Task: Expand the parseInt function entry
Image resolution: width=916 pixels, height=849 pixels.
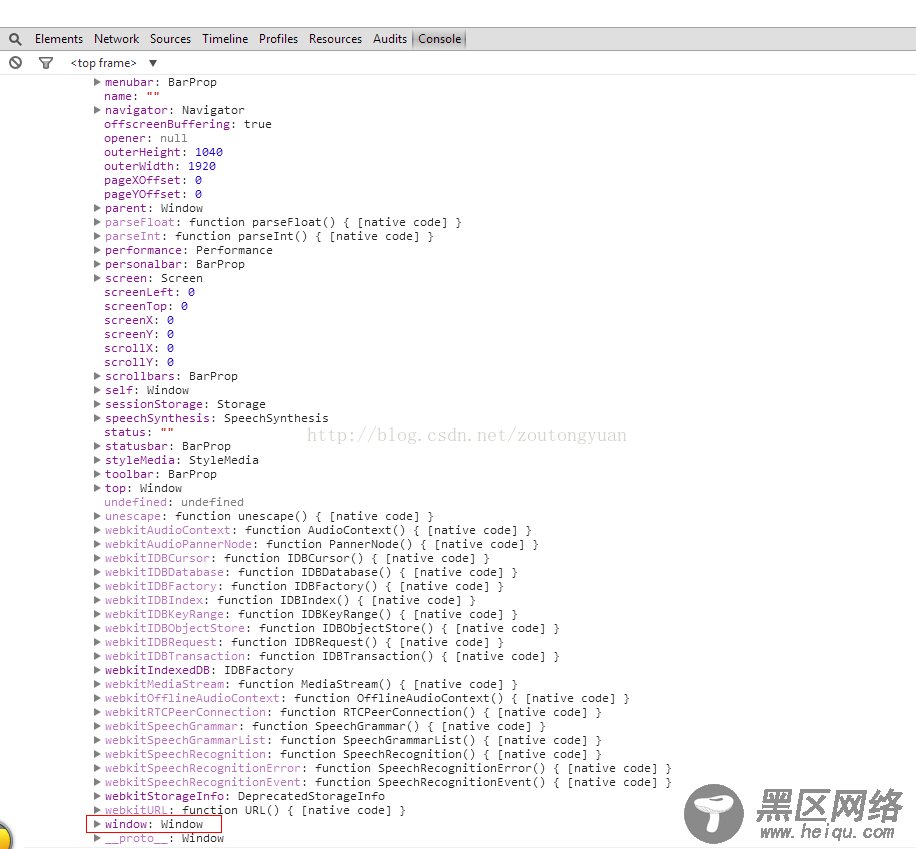Action: [97, 236]
